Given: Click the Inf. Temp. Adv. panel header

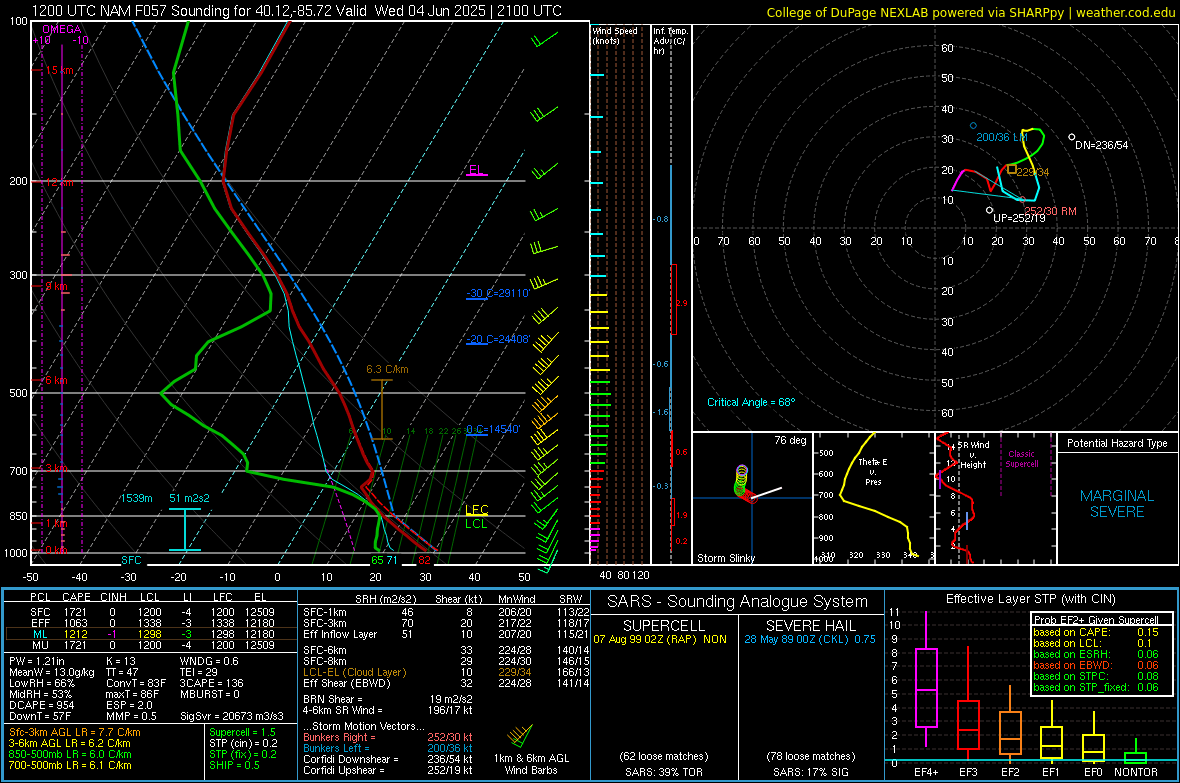Looking at the screenshot, I should click(670, 41).
